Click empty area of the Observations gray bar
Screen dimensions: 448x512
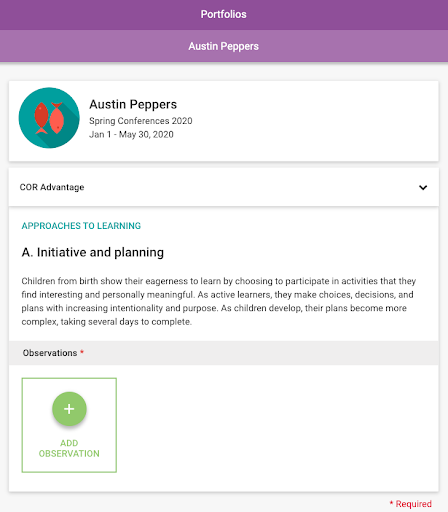(x=260, y=353)
